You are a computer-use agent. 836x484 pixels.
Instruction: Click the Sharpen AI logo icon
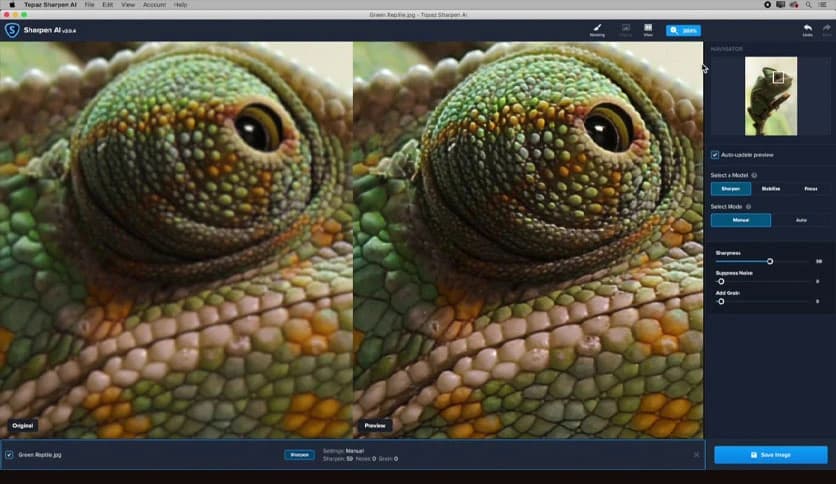tap(12, 30)
